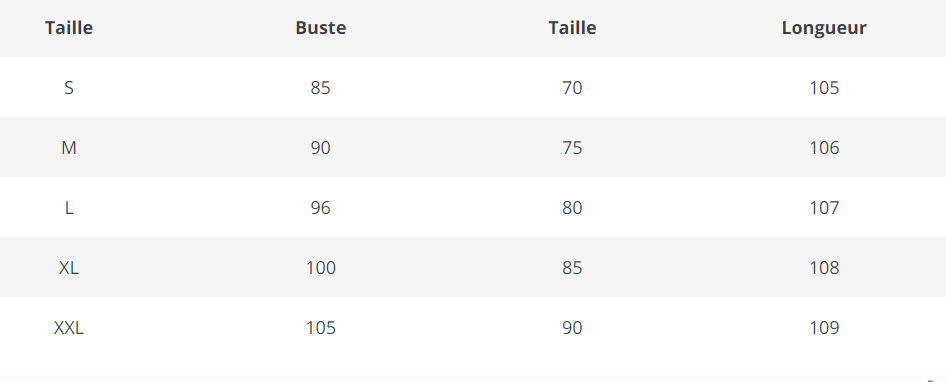The width and height of the screenshot is (946, 382).
Task: Click waist value 75 for size M
Action: [573, 148]
